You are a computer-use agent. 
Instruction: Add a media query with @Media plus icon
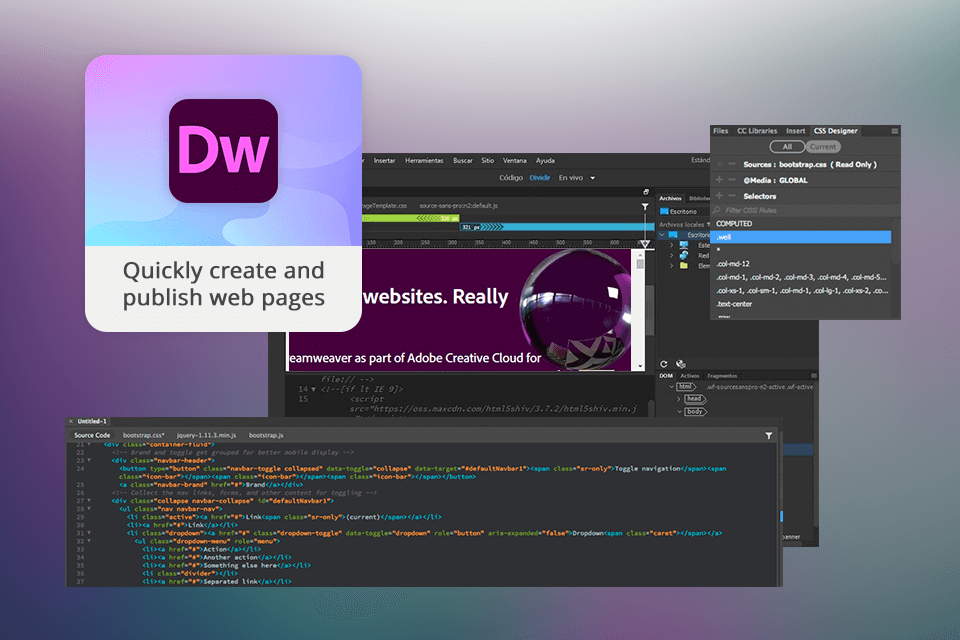coord(719,180)
